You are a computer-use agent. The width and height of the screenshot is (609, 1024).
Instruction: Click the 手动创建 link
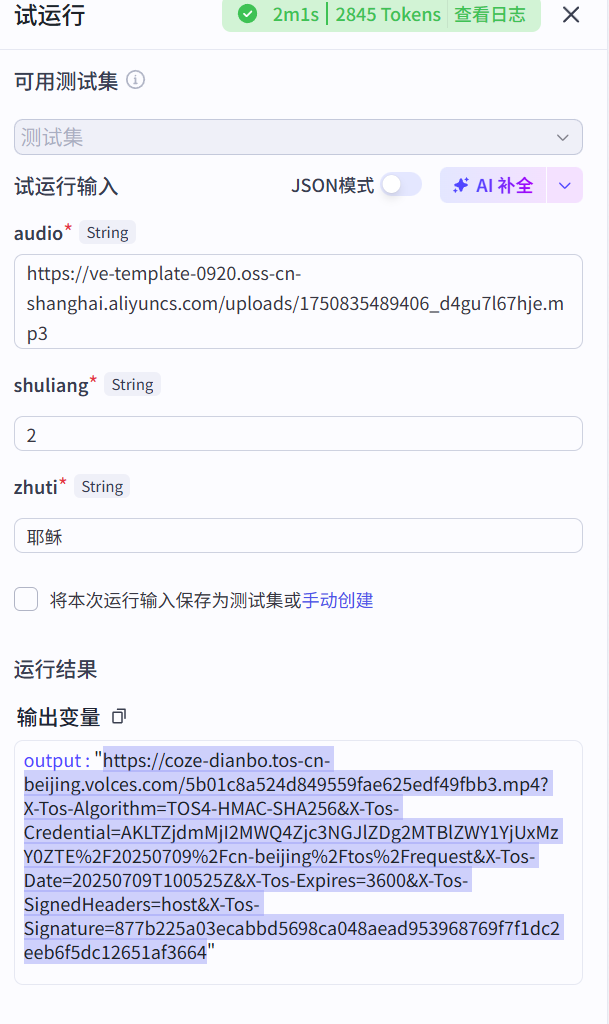(338, 600)
